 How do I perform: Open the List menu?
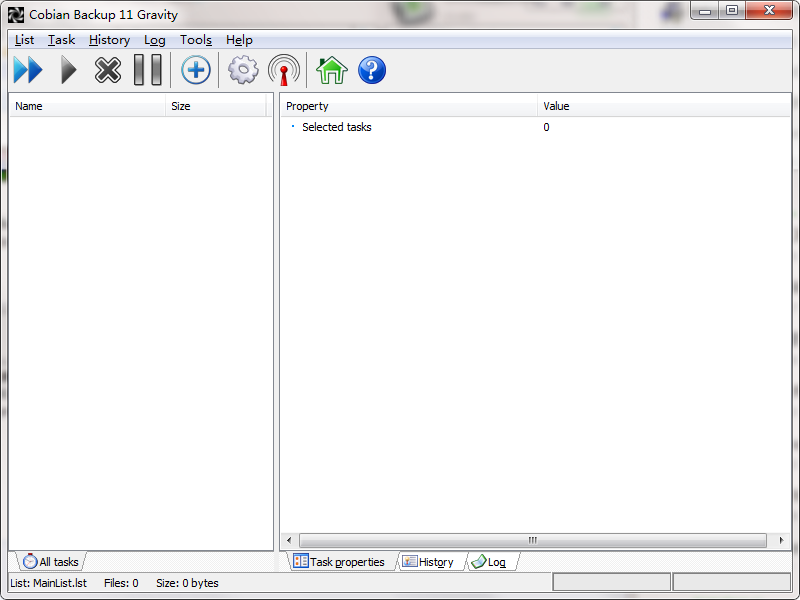[24, 40]
